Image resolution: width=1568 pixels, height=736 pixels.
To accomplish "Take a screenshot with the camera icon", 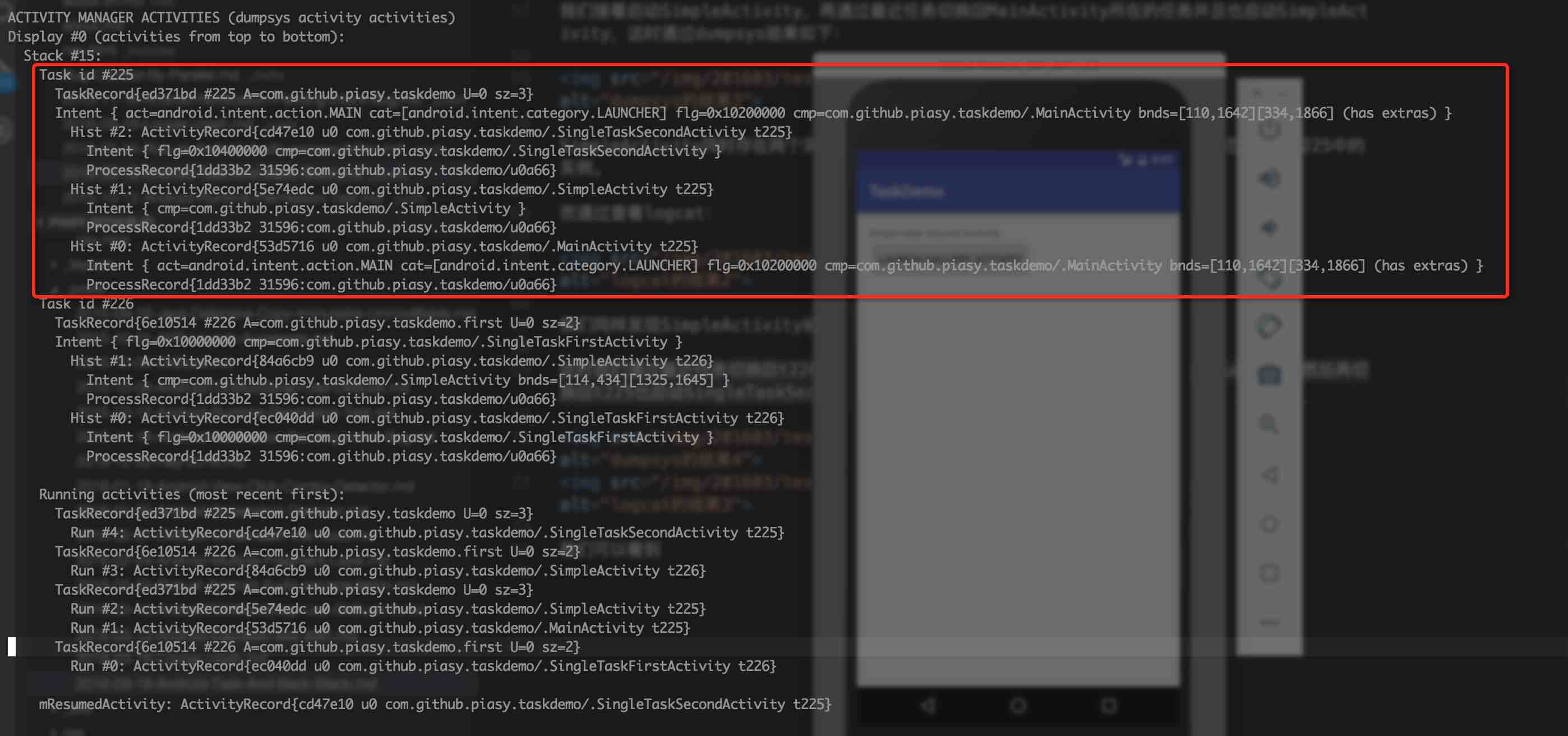I will tap(1269, 376).
